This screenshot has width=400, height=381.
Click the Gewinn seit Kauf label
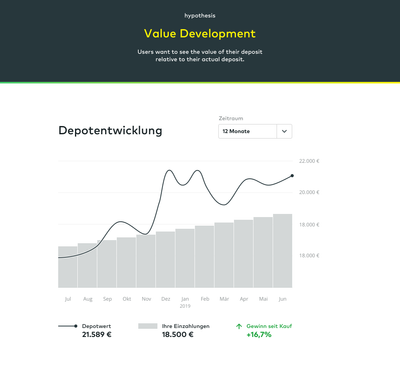(269, 326)
